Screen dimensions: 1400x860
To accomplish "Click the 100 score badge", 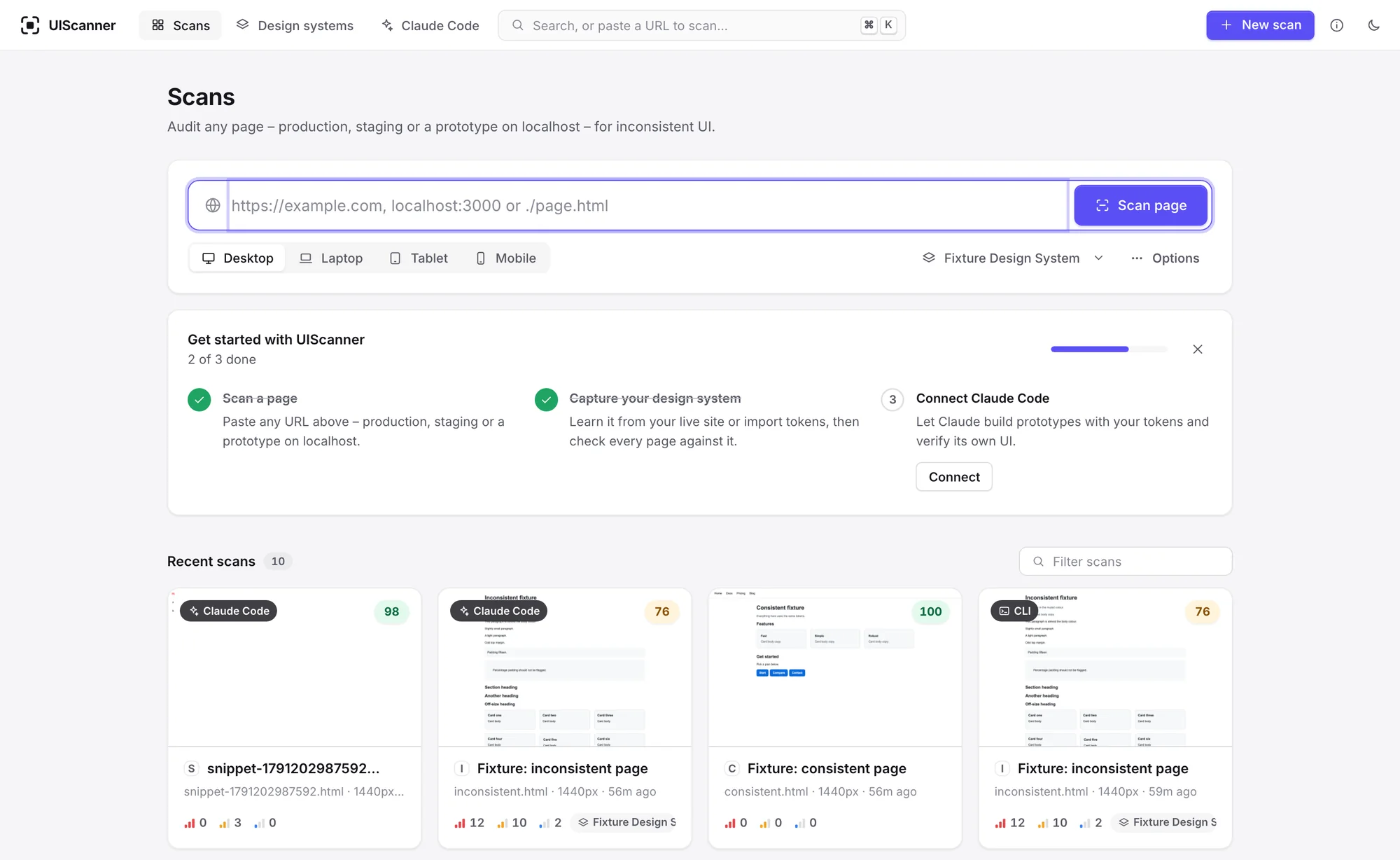I will pos(930,611).
